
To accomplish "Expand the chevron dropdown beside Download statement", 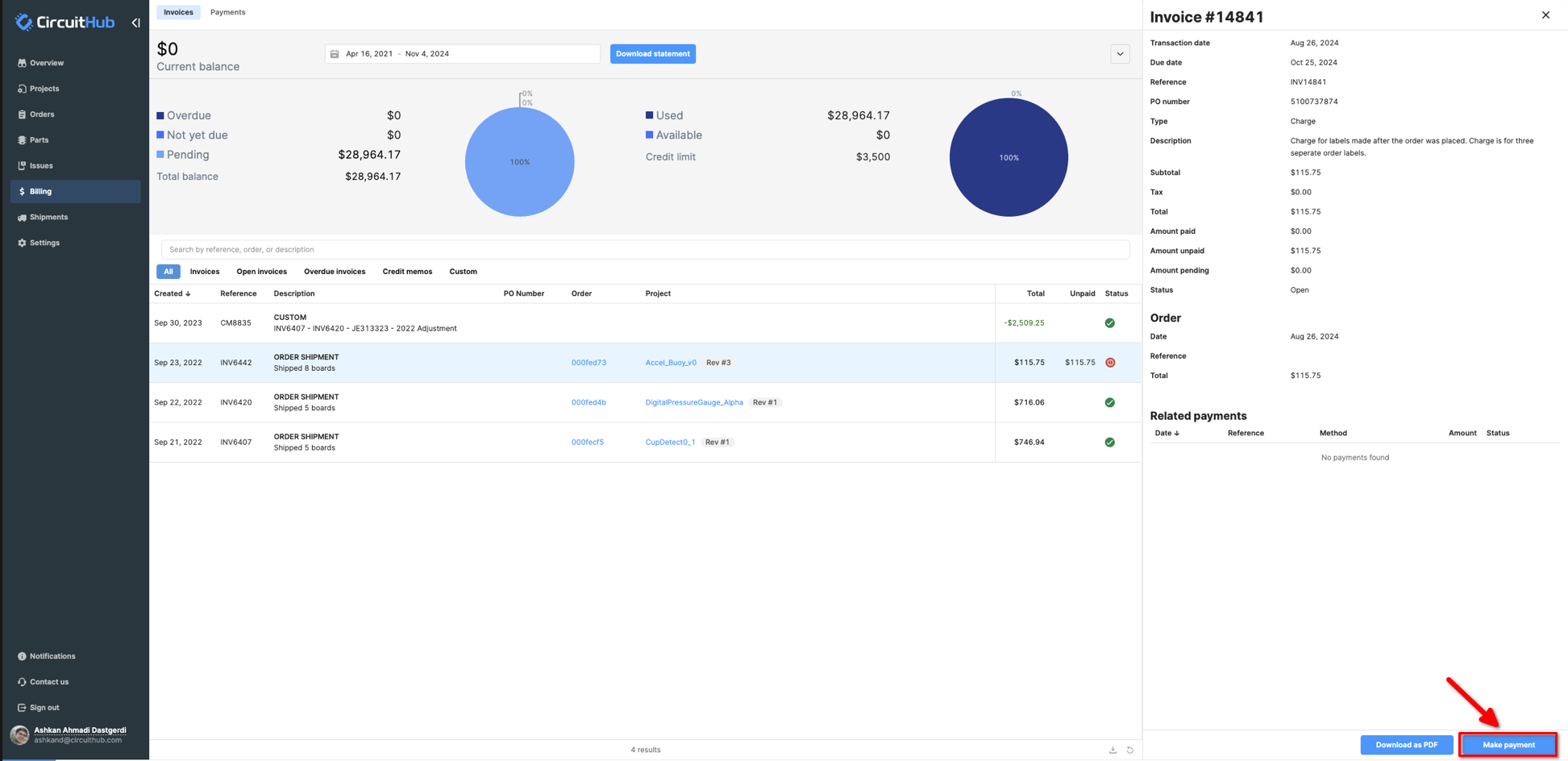I will tap(1120, 54).
